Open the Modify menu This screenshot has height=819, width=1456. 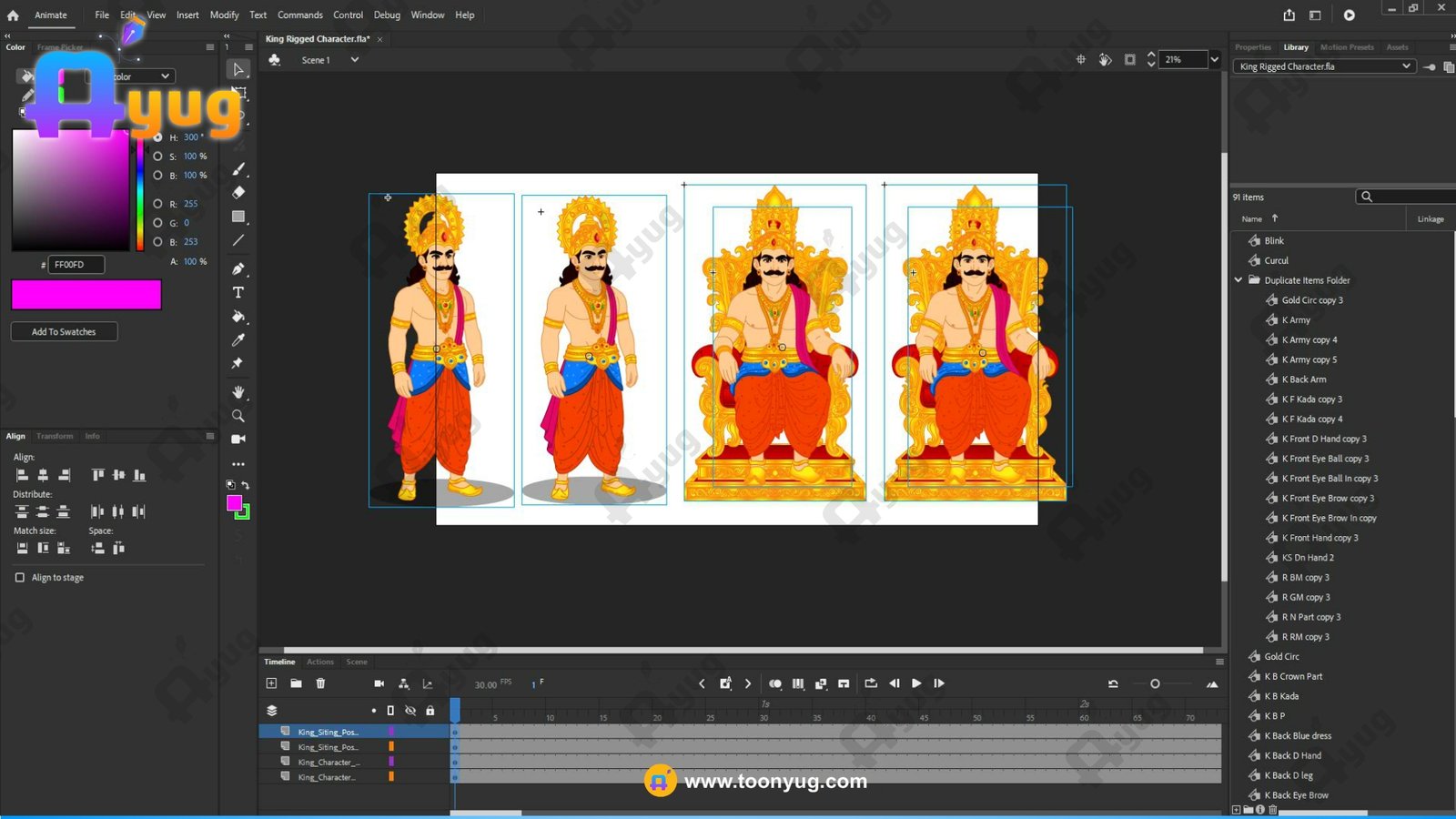coord(224,15)
